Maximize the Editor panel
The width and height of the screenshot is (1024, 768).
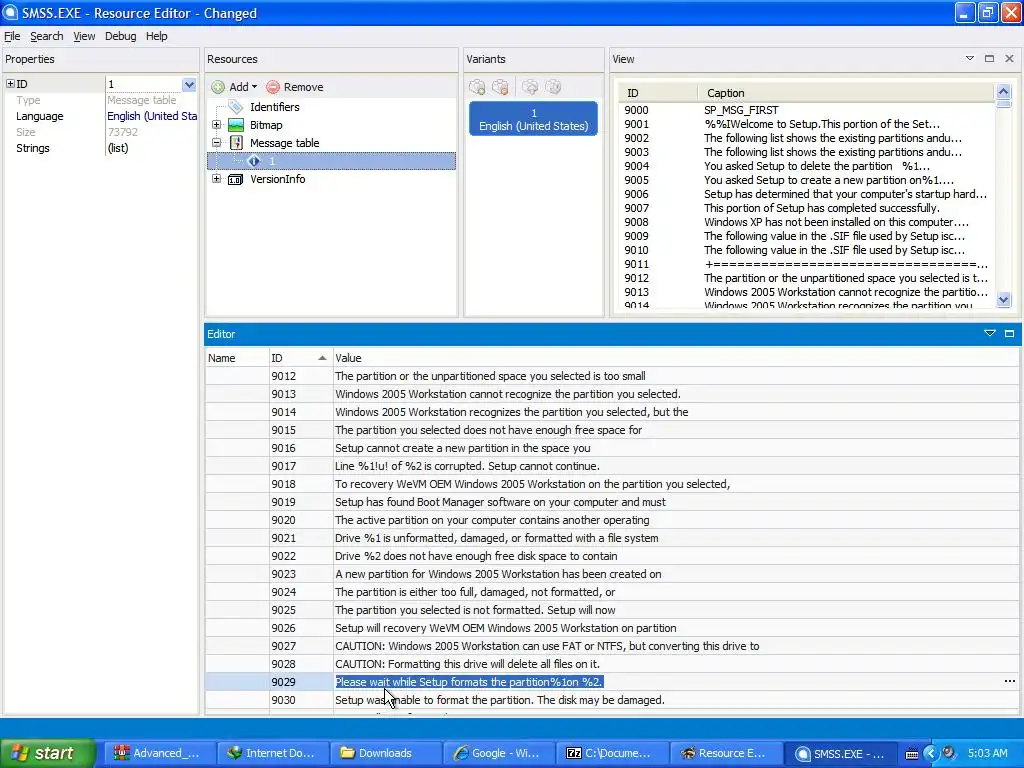pyautogui.click(x=1009, y=334)
